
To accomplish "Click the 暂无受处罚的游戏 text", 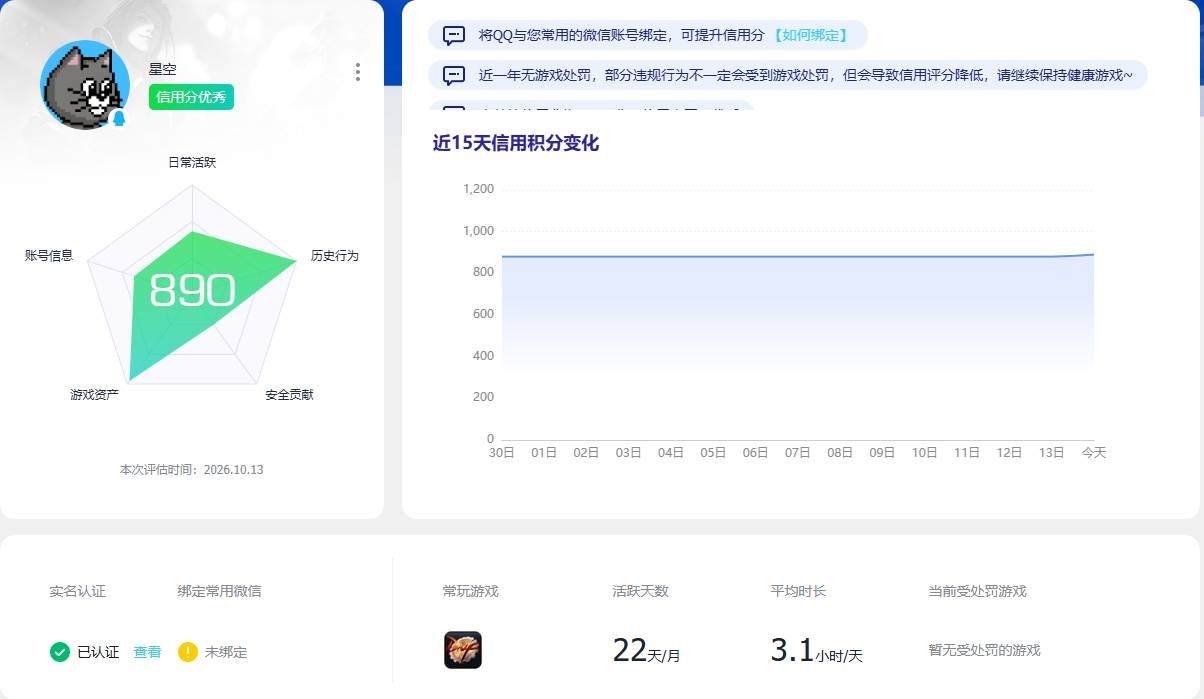I will 984,650.
